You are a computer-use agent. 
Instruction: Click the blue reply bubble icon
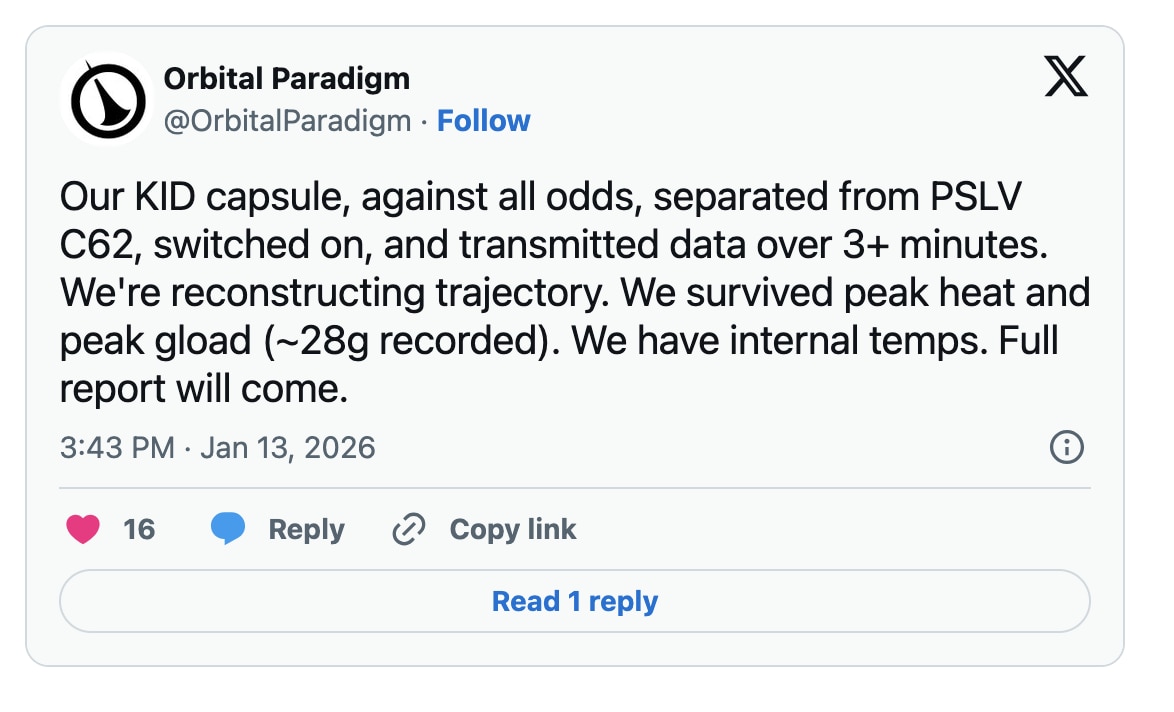[x=229, y=529]
